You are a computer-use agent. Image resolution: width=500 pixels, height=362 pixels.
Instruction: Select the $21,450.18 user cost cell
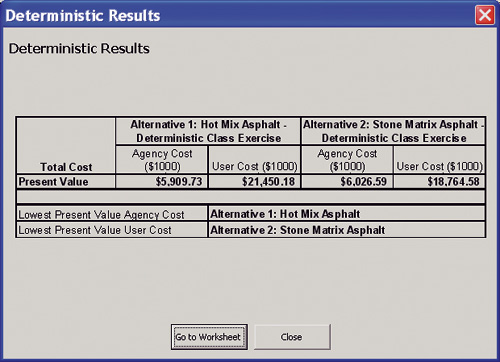click(x=254, y=182)
